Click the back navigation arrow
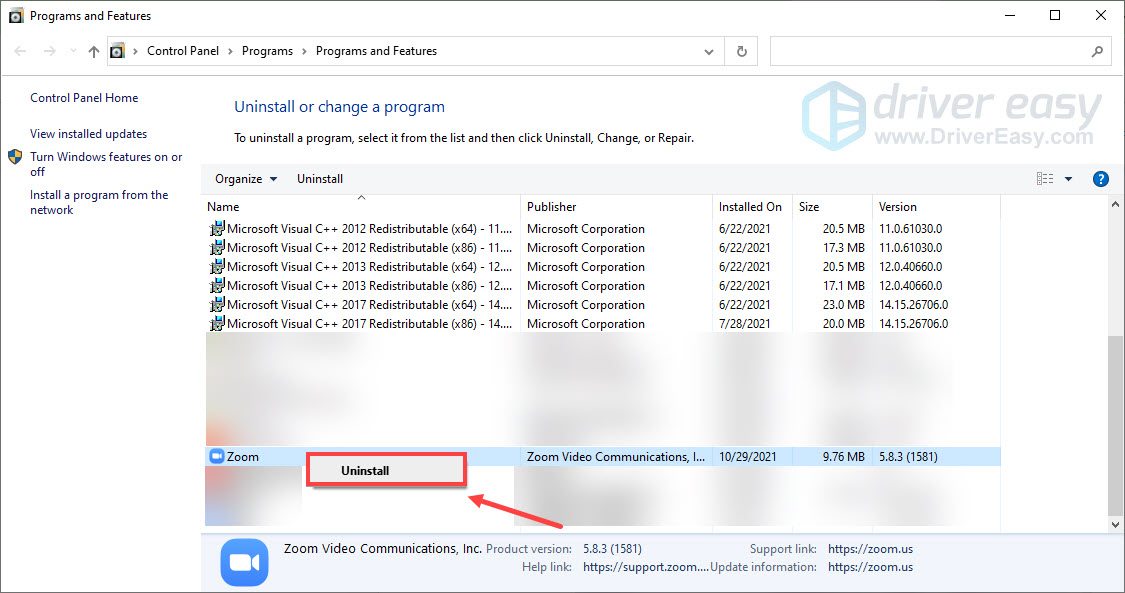The height and width of the screenshot is (593, 1125). pos(20,50)
